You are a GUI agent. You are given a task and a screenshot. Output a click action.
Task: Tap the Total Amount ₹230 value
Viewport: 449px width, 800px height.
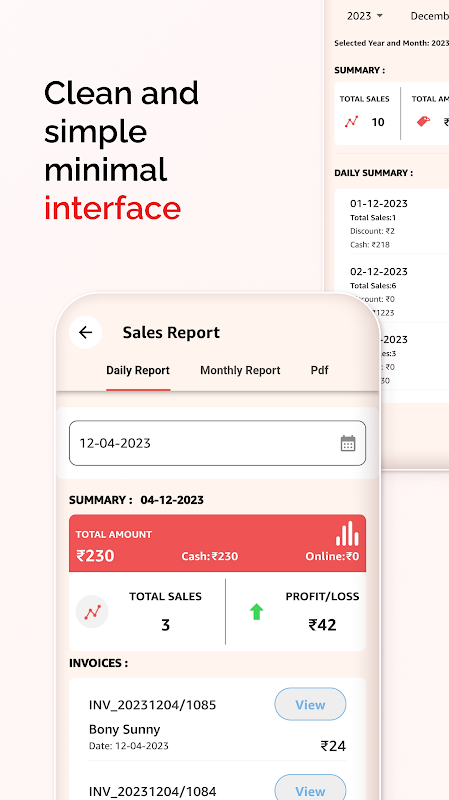95,556
